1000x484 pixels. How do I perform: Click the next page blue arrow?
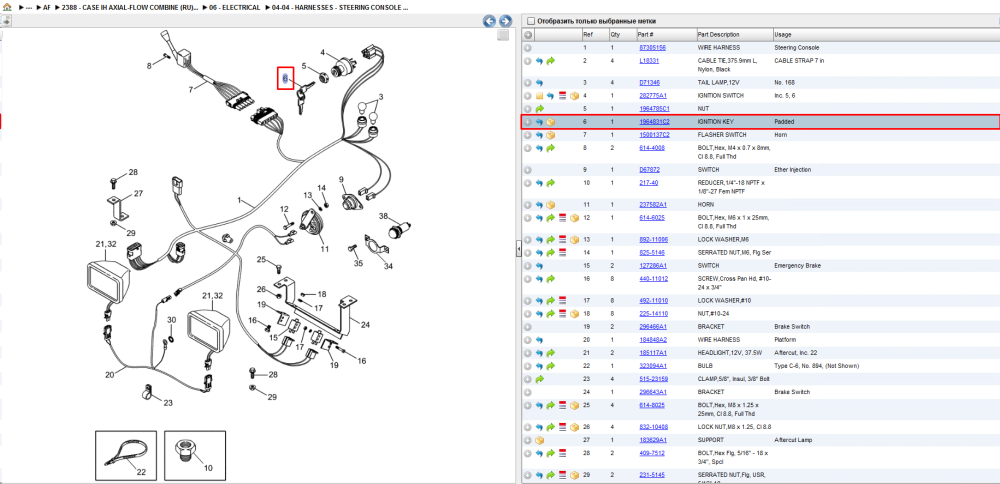point(504,21)
